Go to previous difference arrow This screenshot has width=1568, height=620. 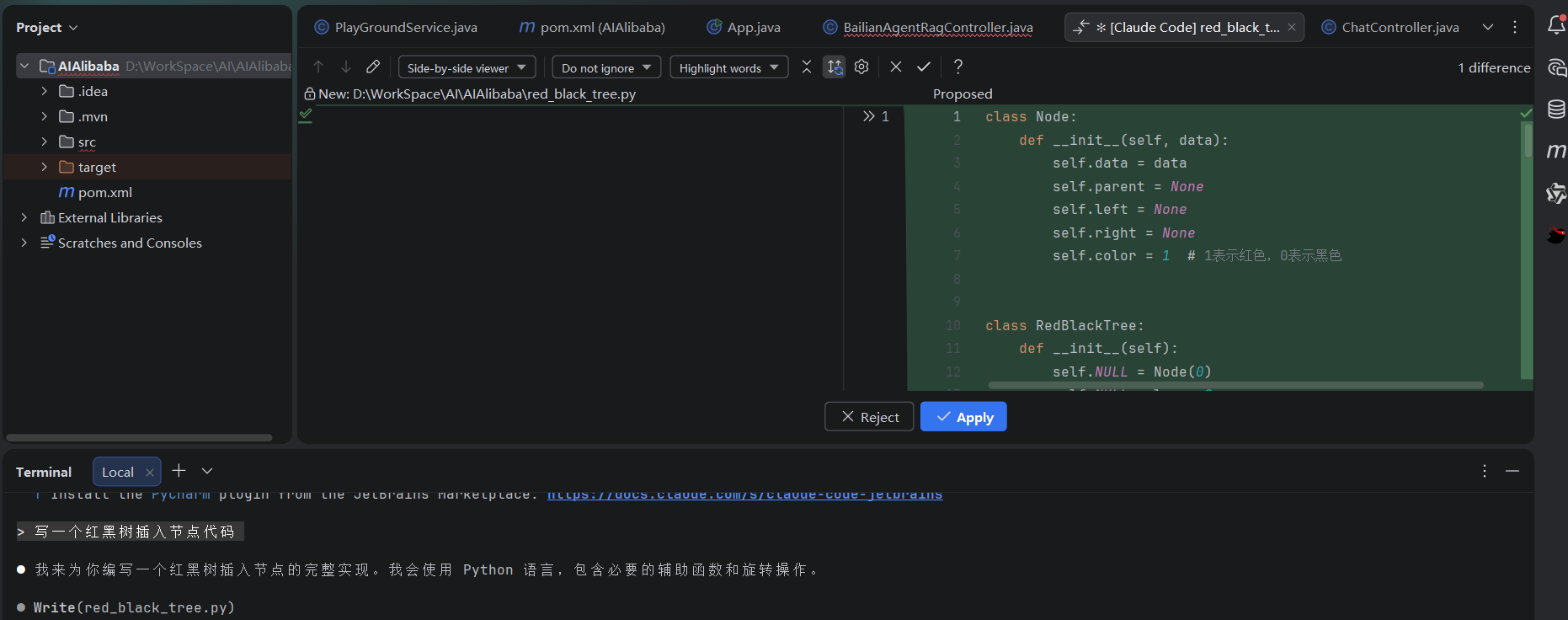click(x=318, y=67)
